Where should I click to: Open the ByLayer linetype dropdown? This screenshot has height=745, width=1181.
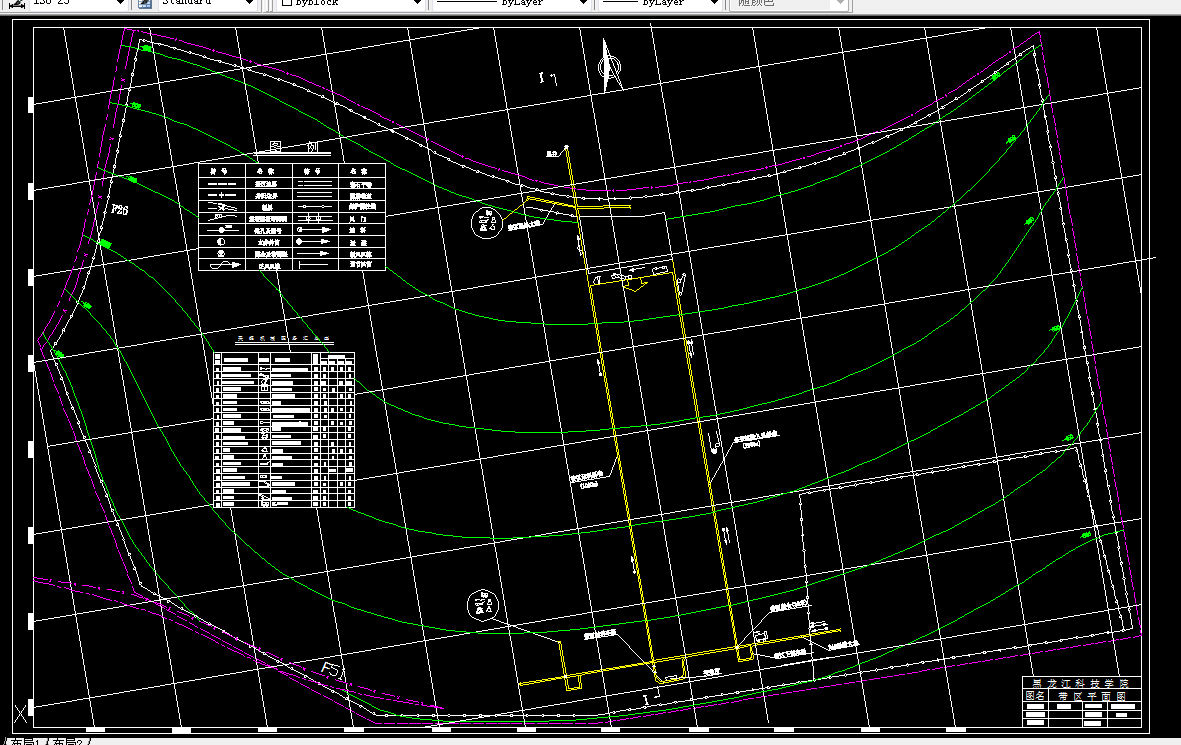click(x=510, y=3)
